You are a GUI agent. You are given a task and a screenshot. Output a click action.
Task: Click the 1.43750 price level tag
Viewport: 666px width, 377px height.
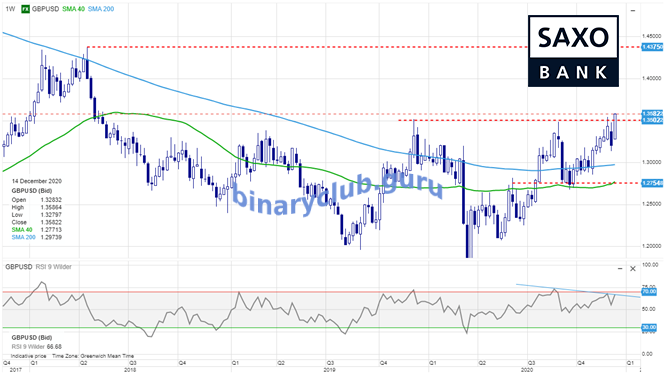click(652, 47)
